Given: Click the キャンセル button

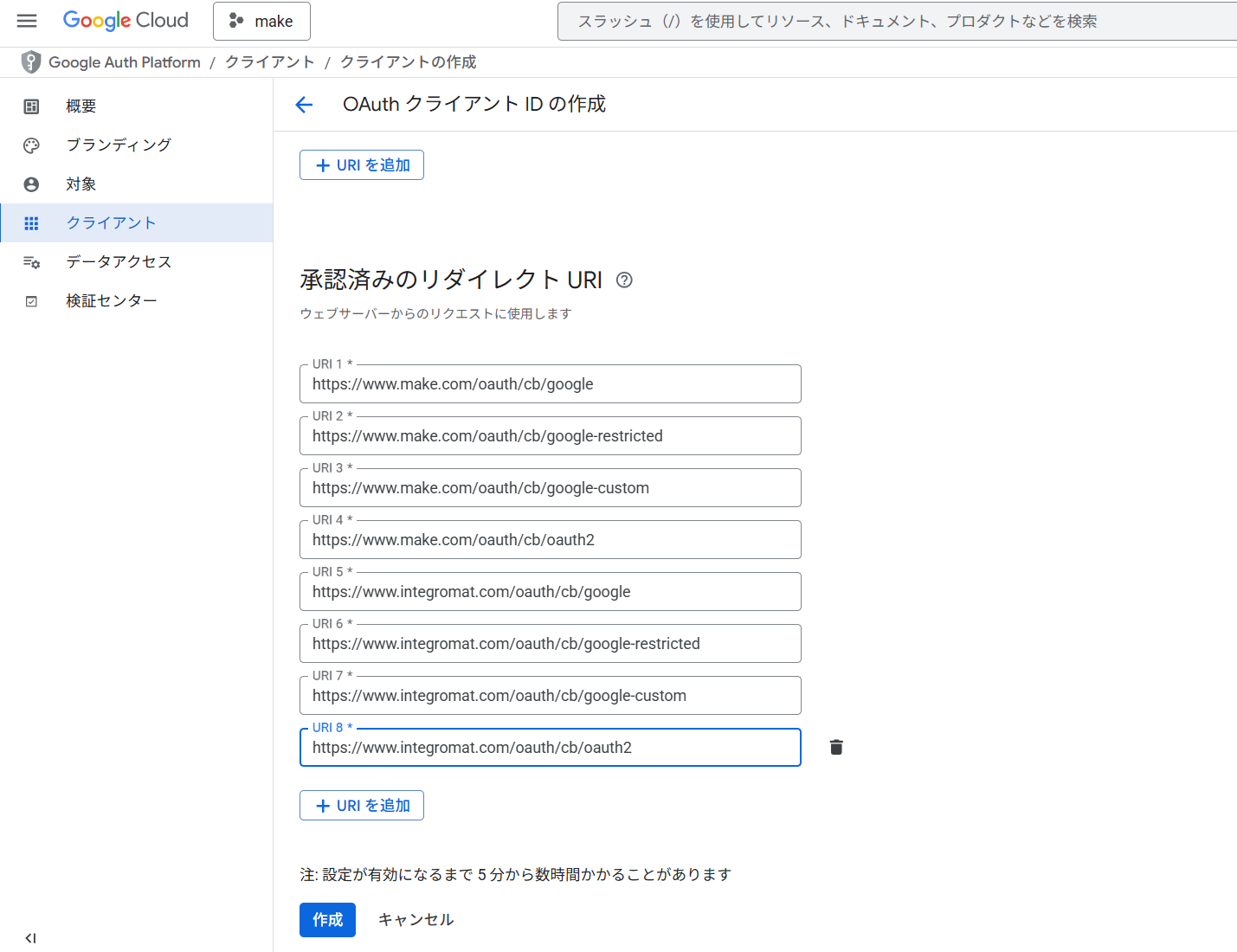Looking at the screenshot, I should (x=416, y=920).
